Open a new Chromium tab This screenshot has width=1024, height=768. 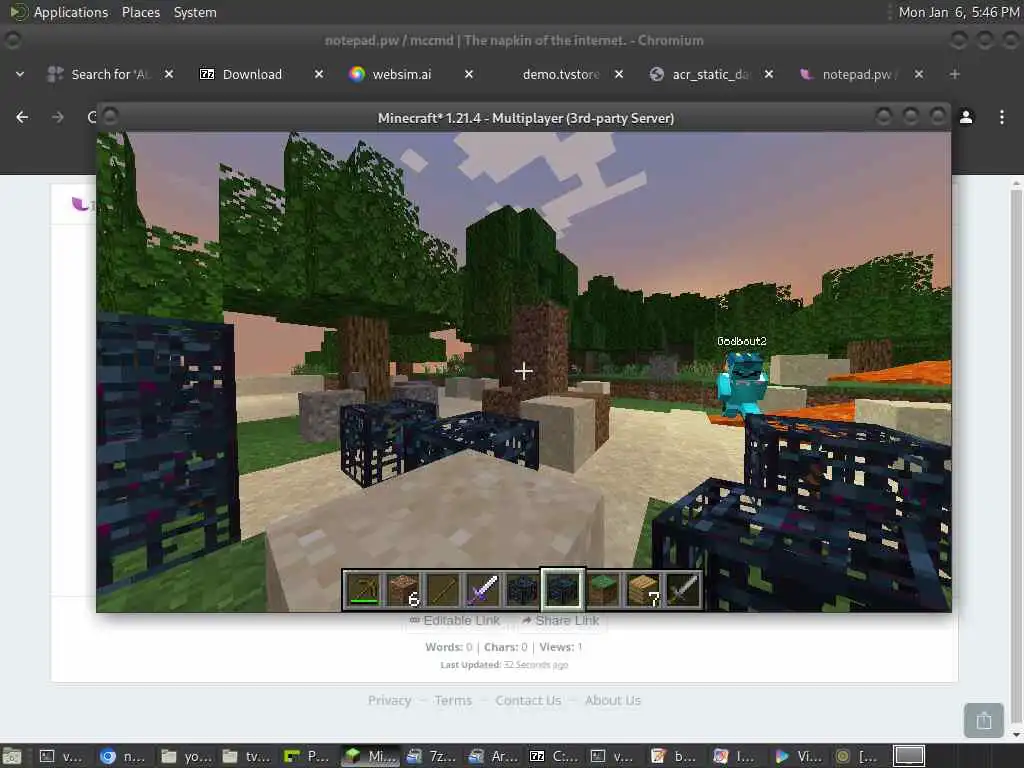954,74
